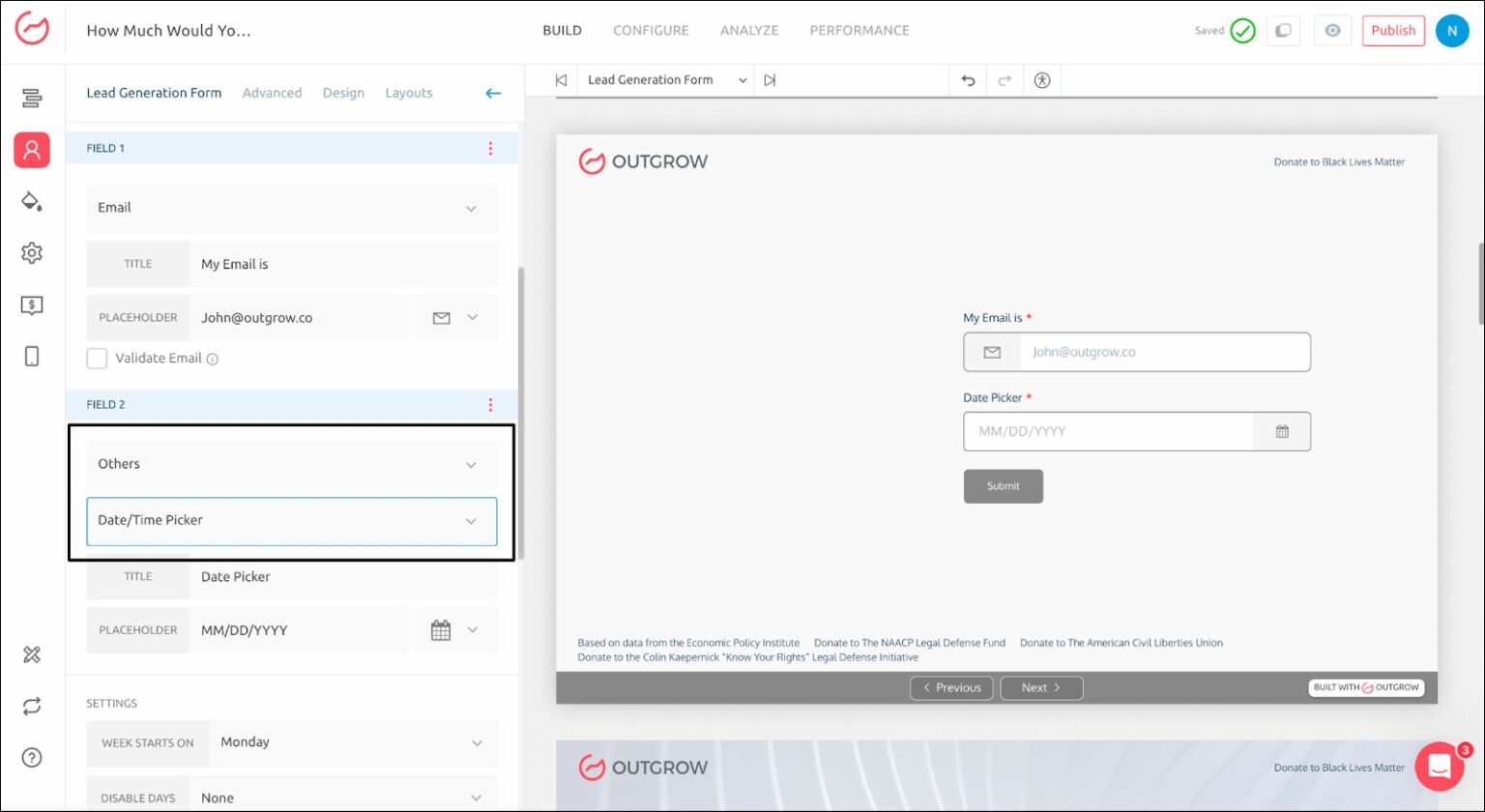Expand the Week Starts On Monday dropdown
The image size is (1485, 812).
(352, 742)
